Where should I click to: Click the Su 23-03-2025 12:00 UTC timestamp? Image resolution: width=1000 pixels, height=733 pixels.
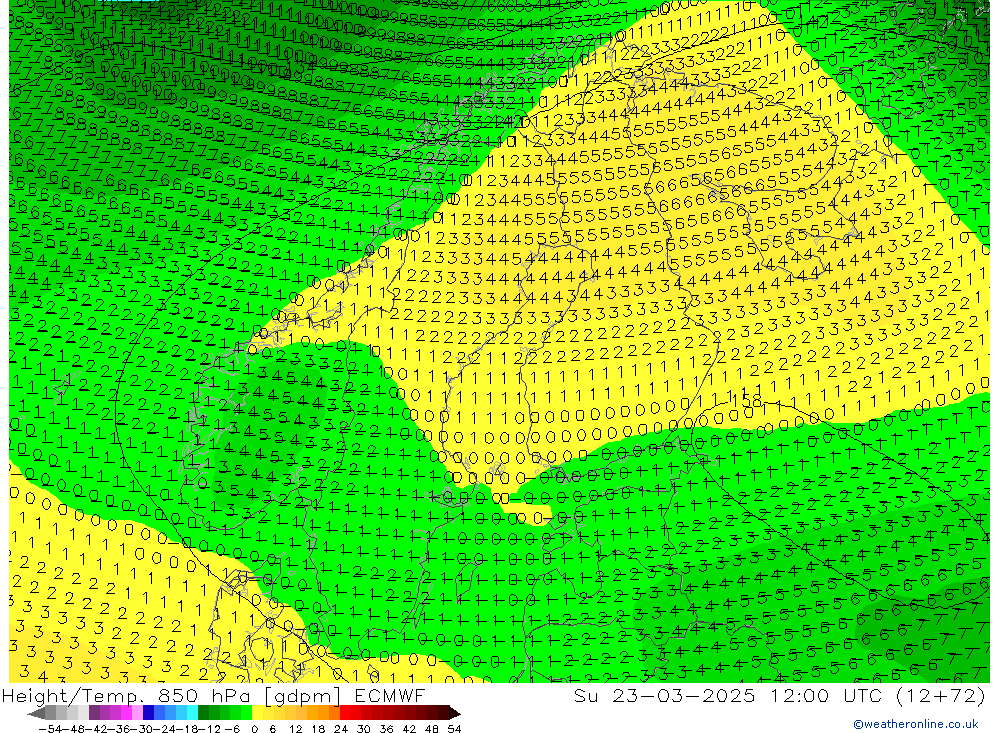click(x=728, y=695)
